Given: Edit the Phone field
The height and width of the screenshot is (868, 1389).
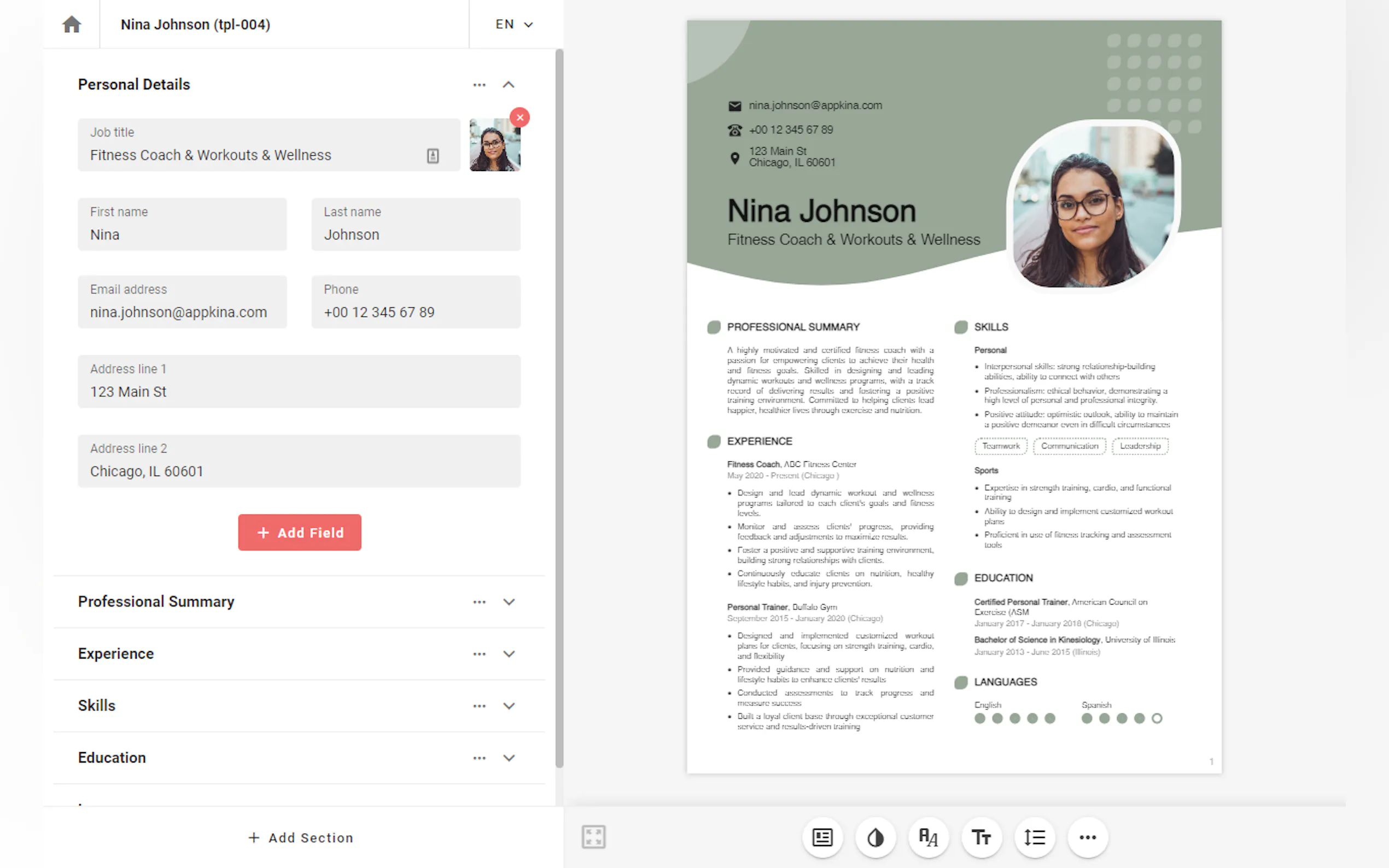Looking at the screenshot, I should (416, 302).
